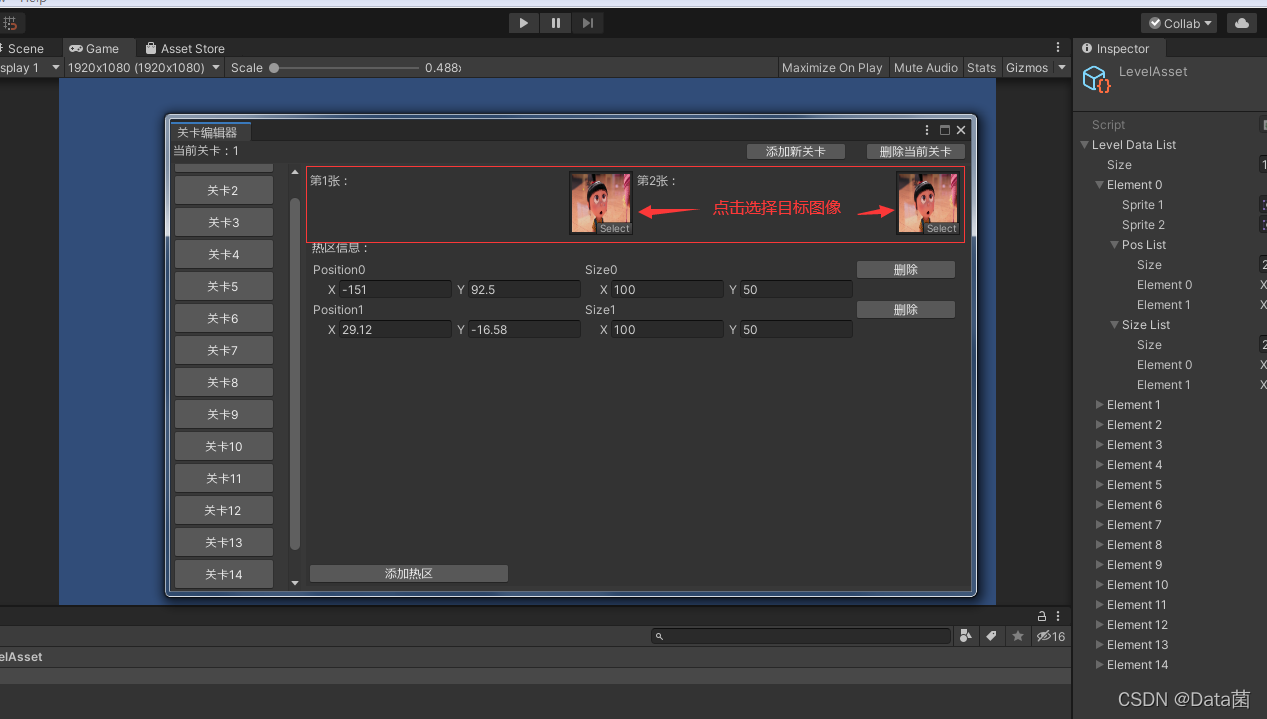Select level 关卡12
Image resolution: width=1267 pixels, height=719 pixels.
pyautogui.click(x=223, y=510)
